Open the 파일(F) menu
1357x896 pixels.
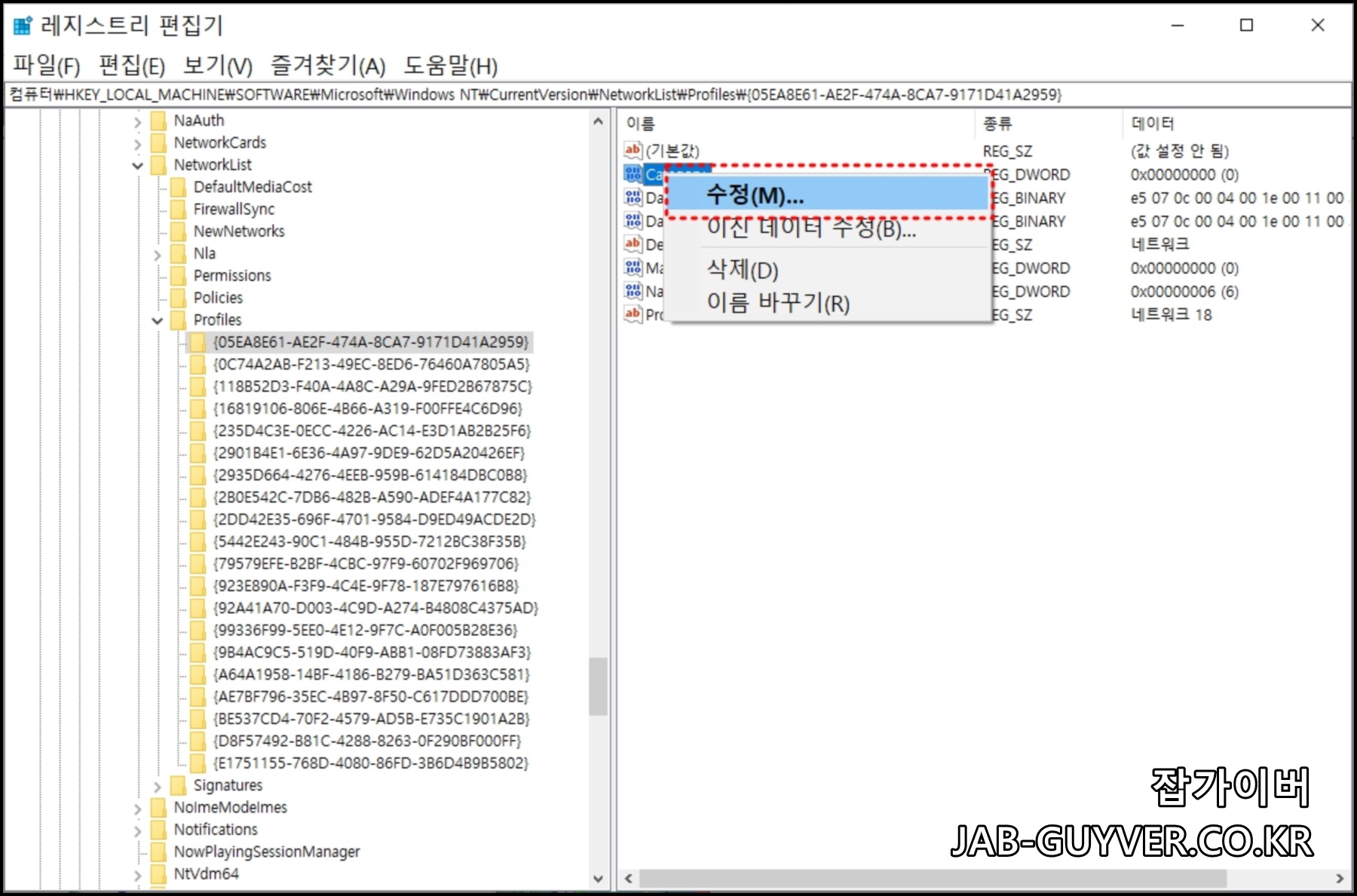[x=47, y=66]
